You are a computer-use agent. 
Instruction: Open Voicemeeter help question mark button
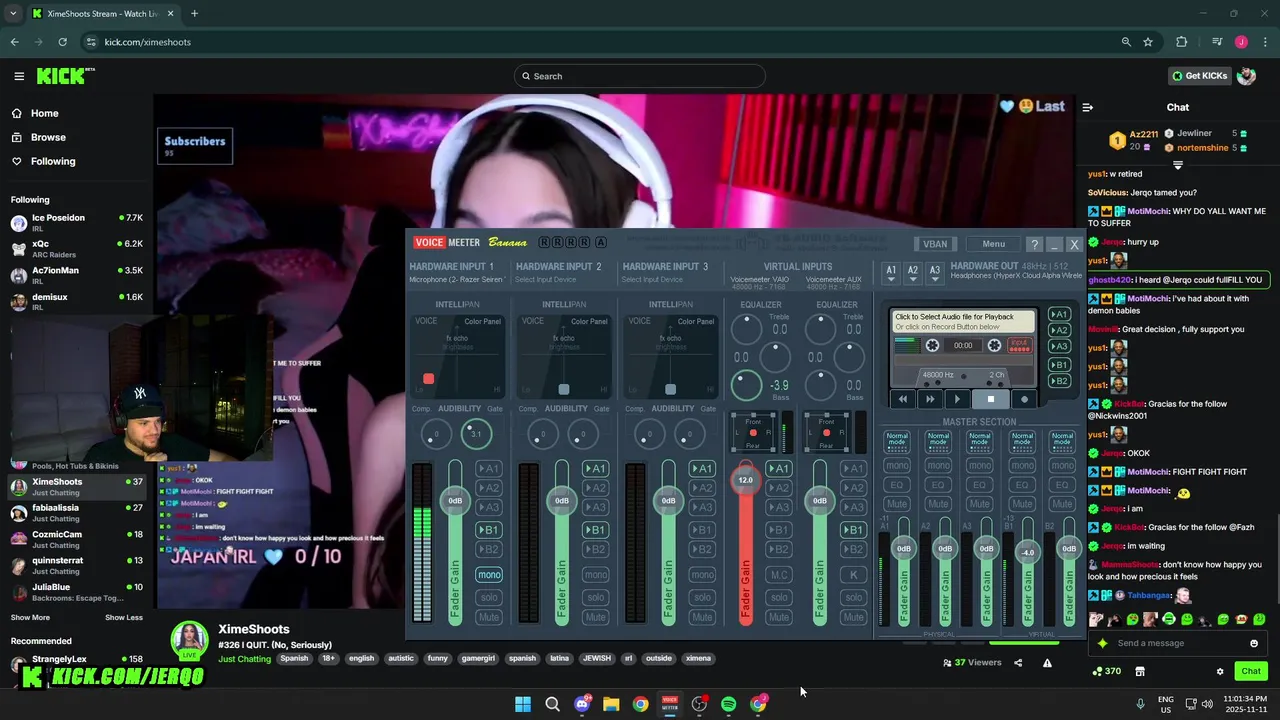point(1035,244)
